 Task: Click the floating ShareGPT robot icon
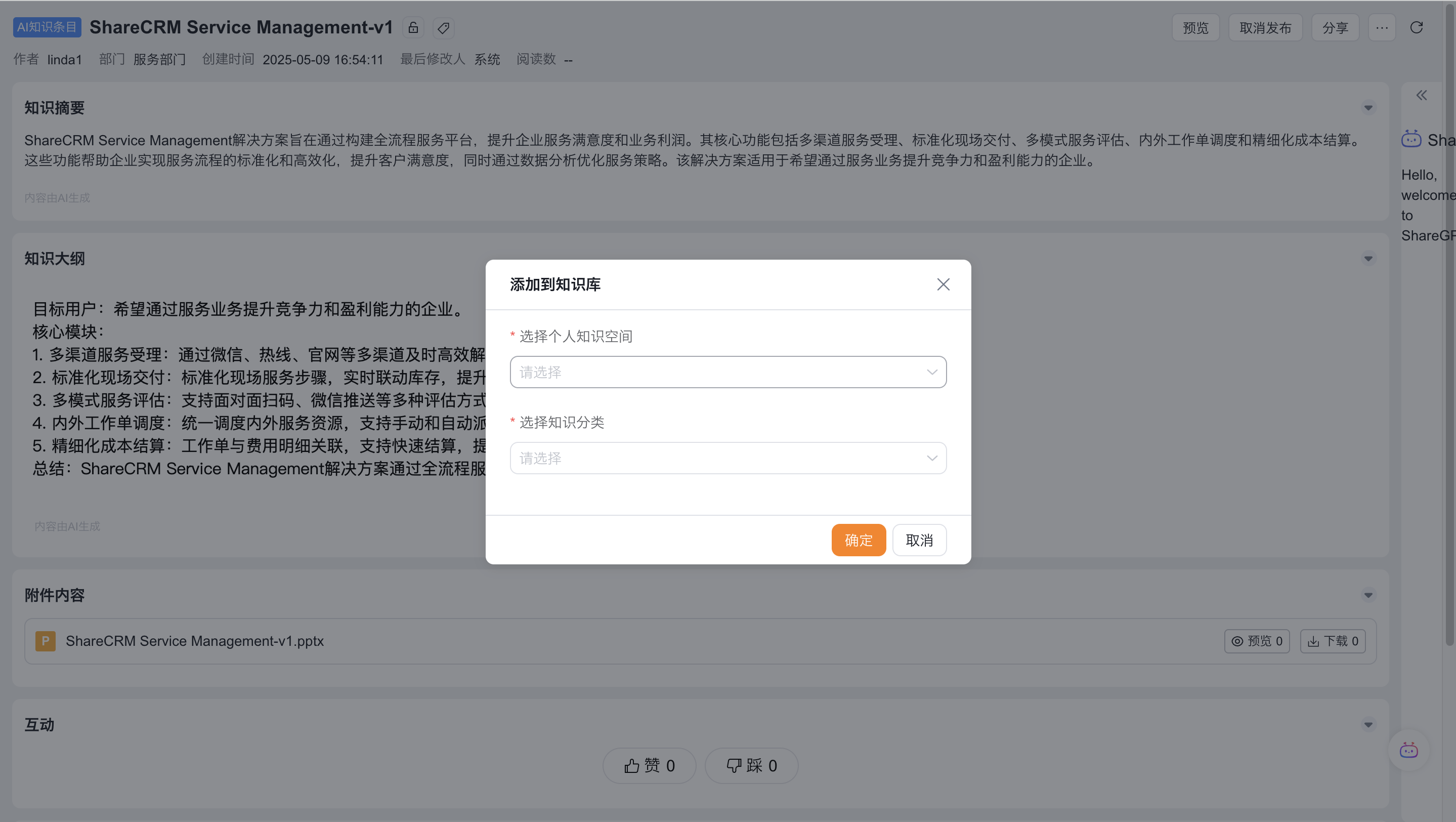[1408, 750]
